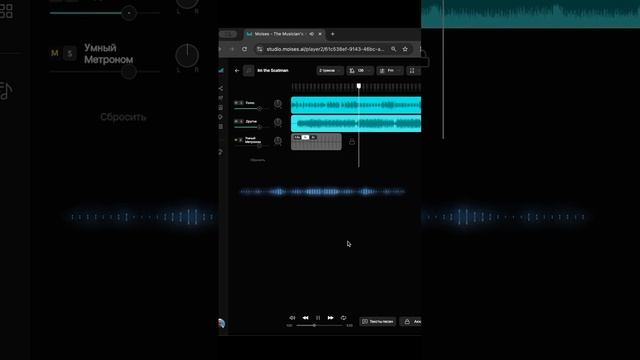Pause playback

point(318,318)
